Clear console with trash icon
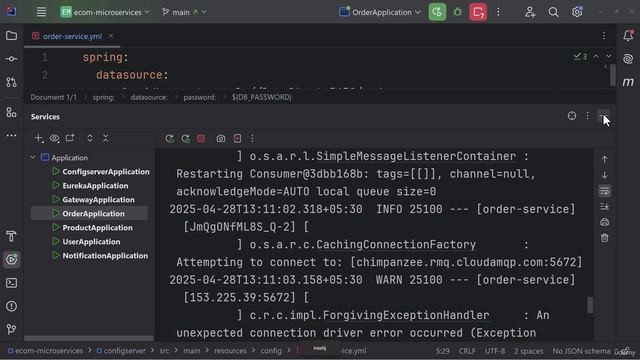Viewport: 640px width, 360px height. (x=604, y=238)
